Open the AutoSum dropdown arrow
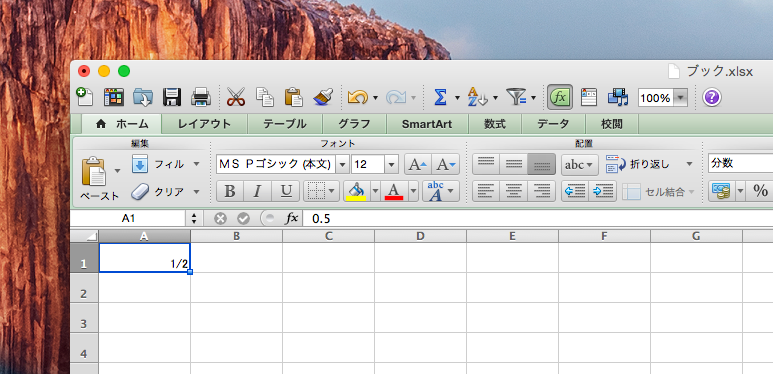The image size is (773, 374). (x=457, y=98)
